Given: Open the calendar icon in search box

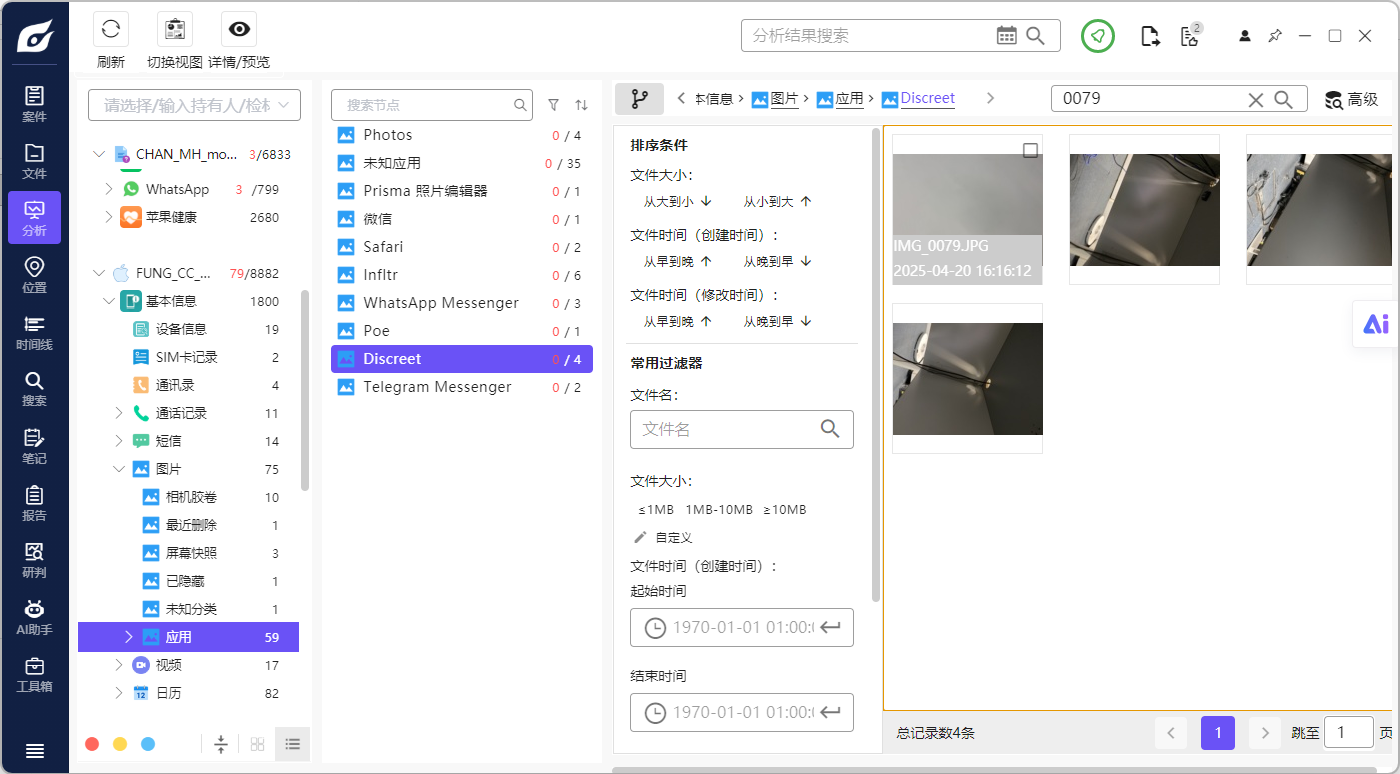Looking at the screenshot, I should point(1007,36).
